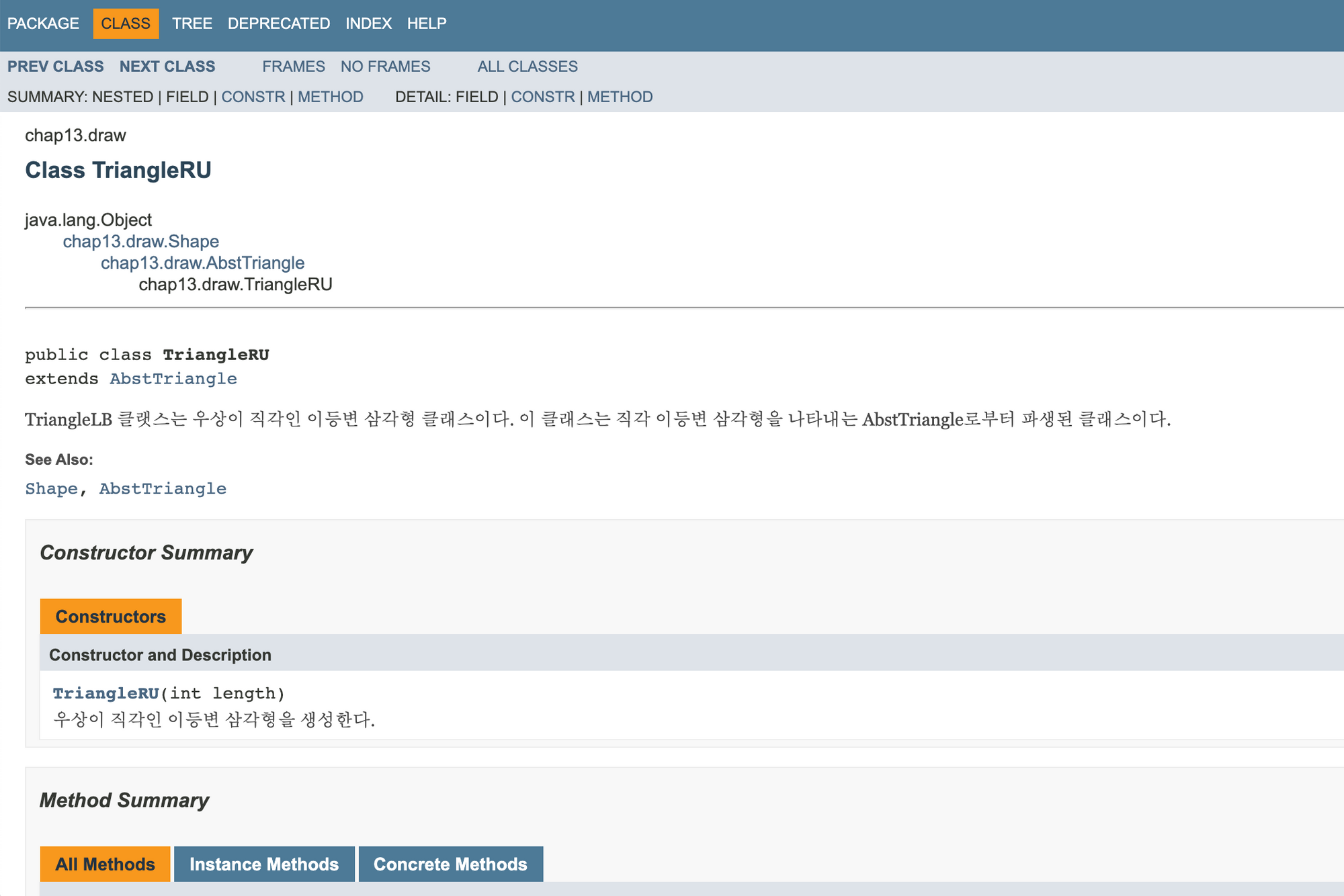Image resolution: width=1344 pixels, height=896 pixels.
Task: Open the TriangleRU(int length) constructor link
Action: coord(106,693)
